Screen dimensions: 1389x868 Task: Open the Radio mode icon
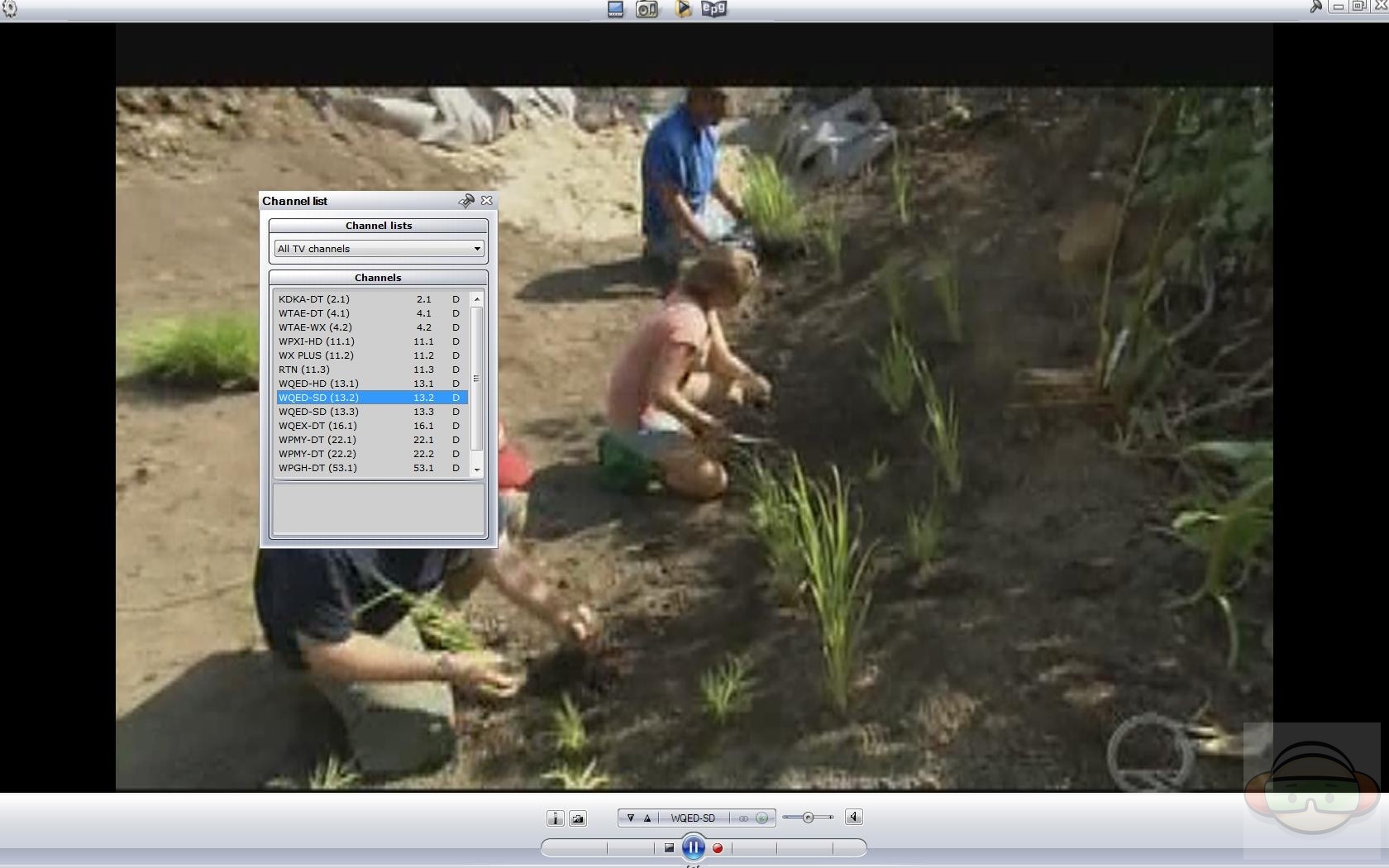[647, 9]
